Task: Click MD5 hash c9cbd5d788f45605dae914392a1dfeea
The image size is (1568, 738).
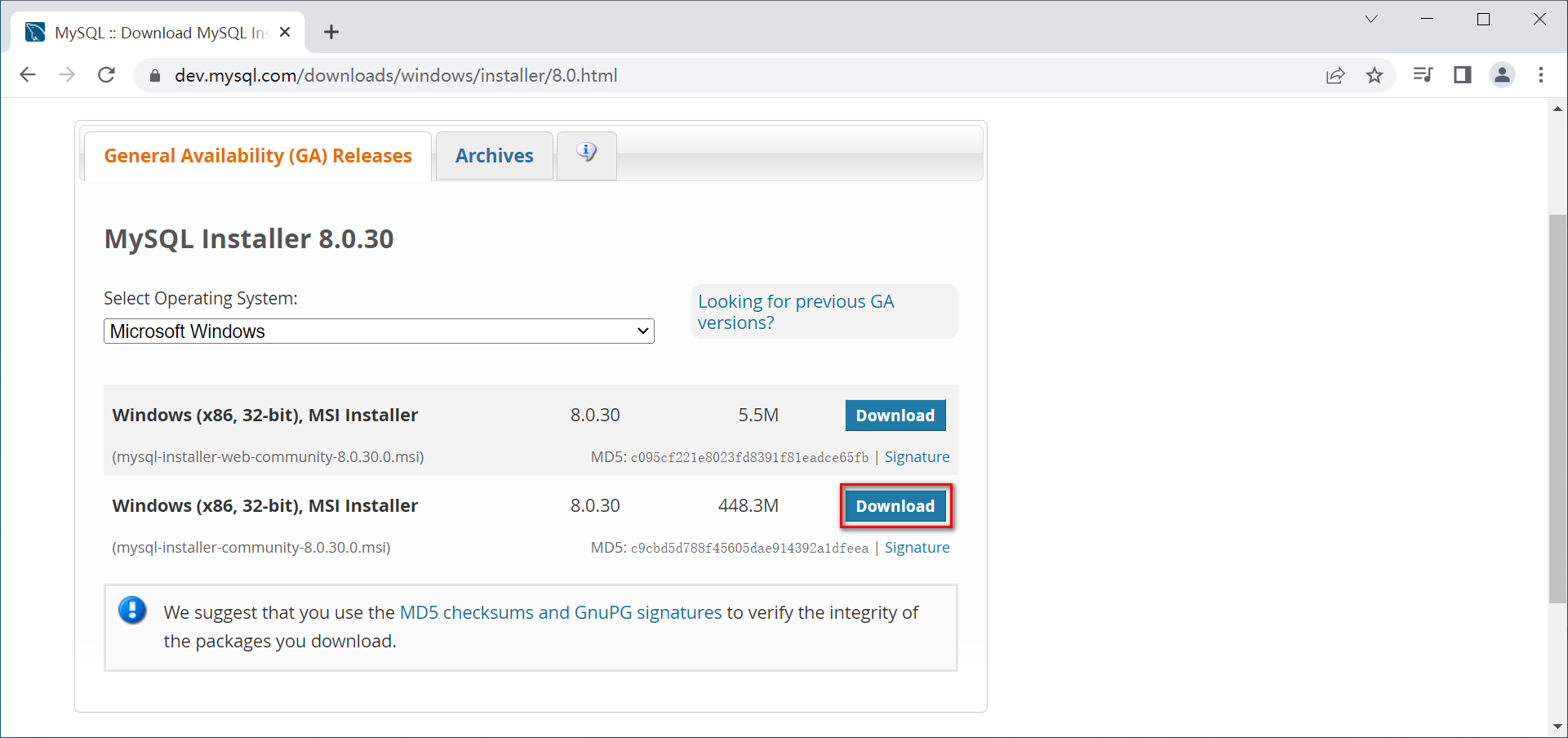Action: (x=749, y=549)
